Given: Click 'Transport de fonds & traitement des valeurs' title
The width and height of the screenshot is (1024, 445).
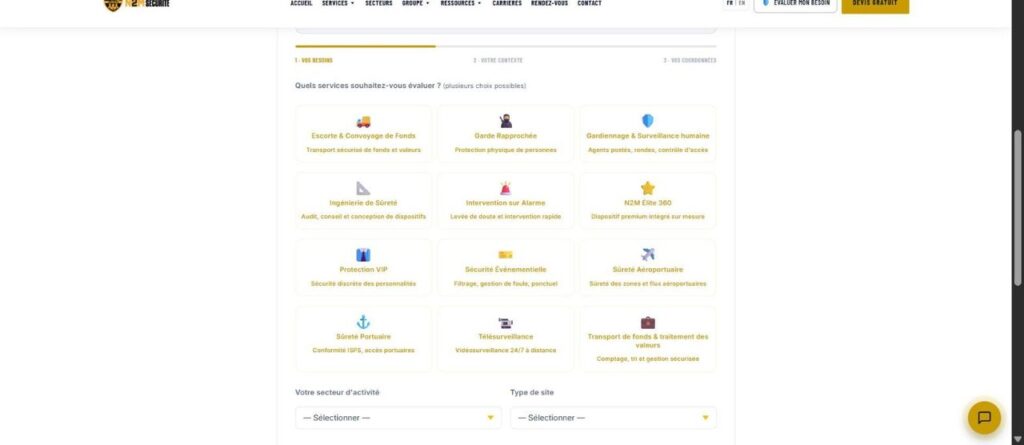Looking at the screenshot, I should [647, 340].
